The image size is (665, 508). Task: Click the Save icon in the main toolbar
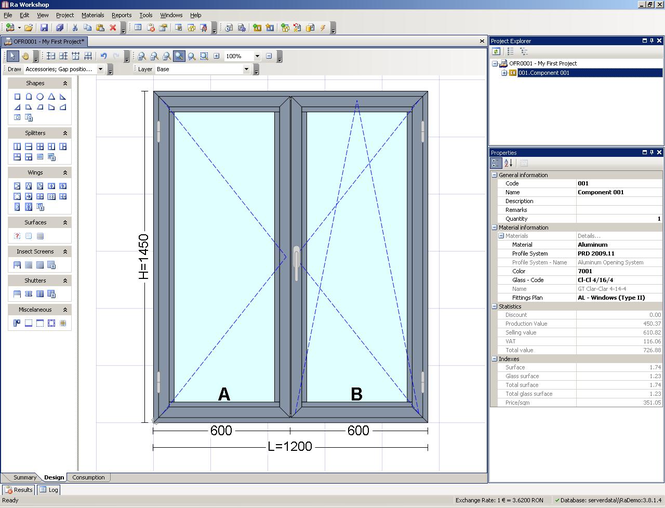coord(44,28)
